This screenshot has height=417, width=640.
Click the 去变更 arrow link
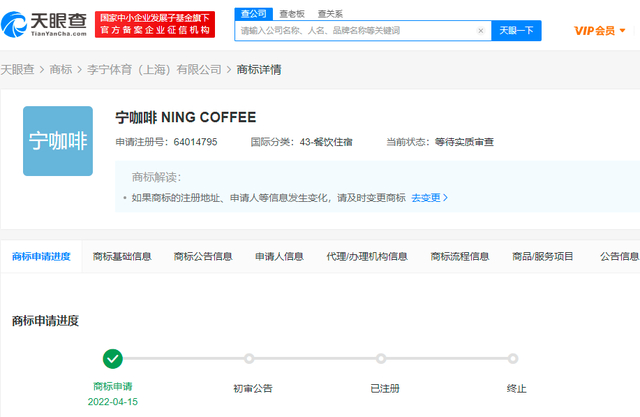pos(429,198)
